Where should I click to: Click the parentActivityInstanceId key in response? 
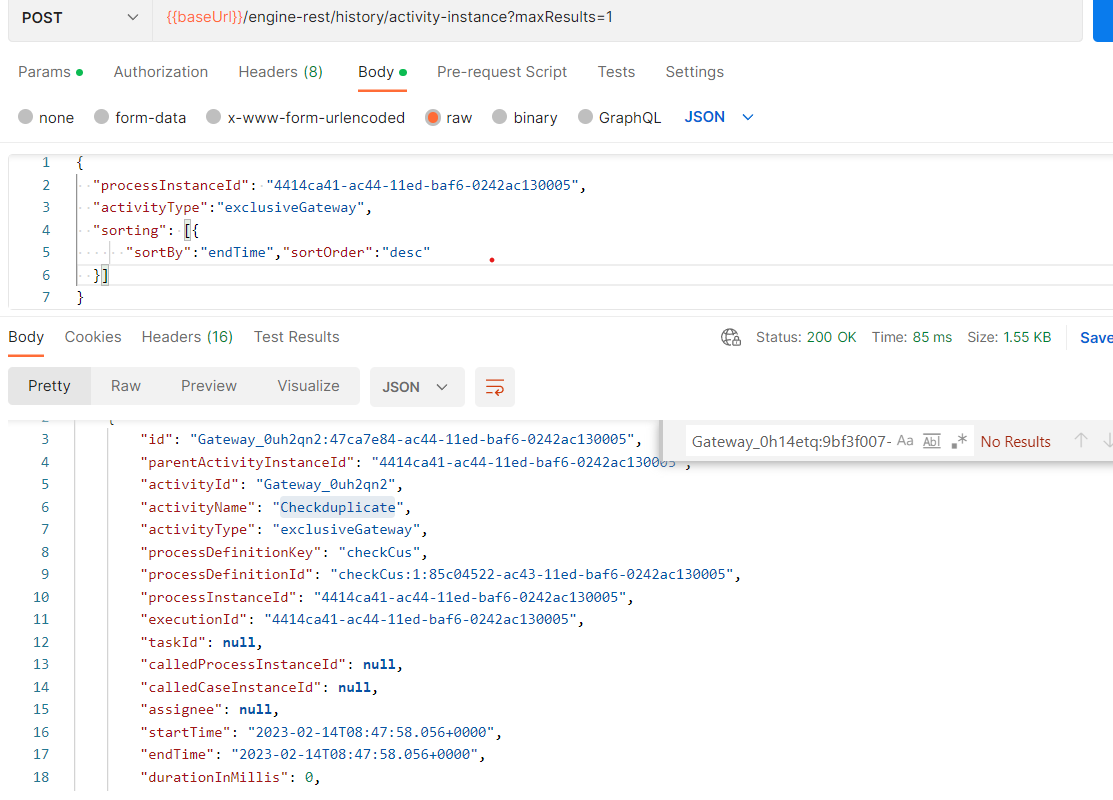[x=248, y=462]
